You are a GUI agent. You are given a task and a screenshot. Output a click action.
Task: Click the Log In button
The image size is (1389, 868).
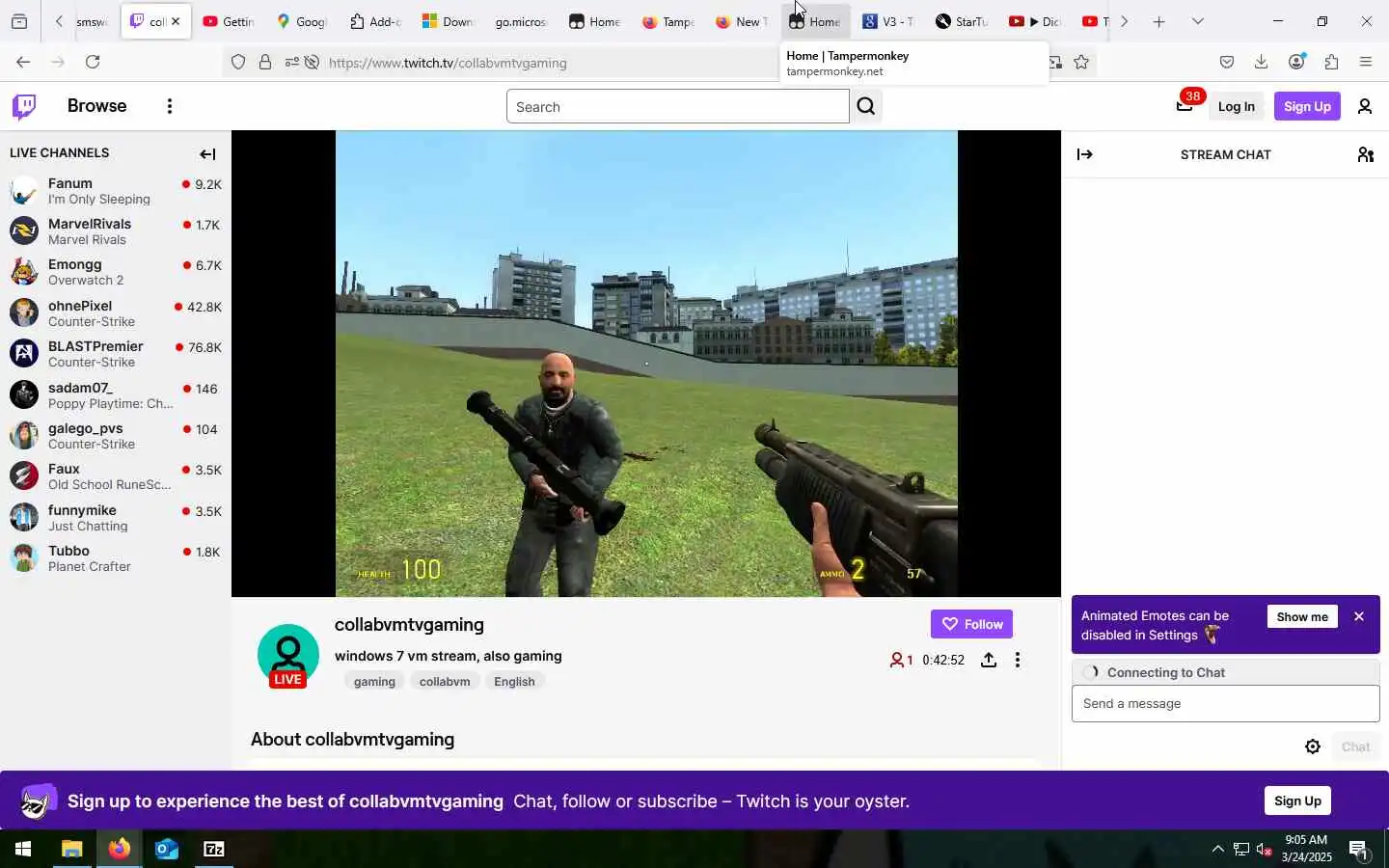pos(1236,106)
